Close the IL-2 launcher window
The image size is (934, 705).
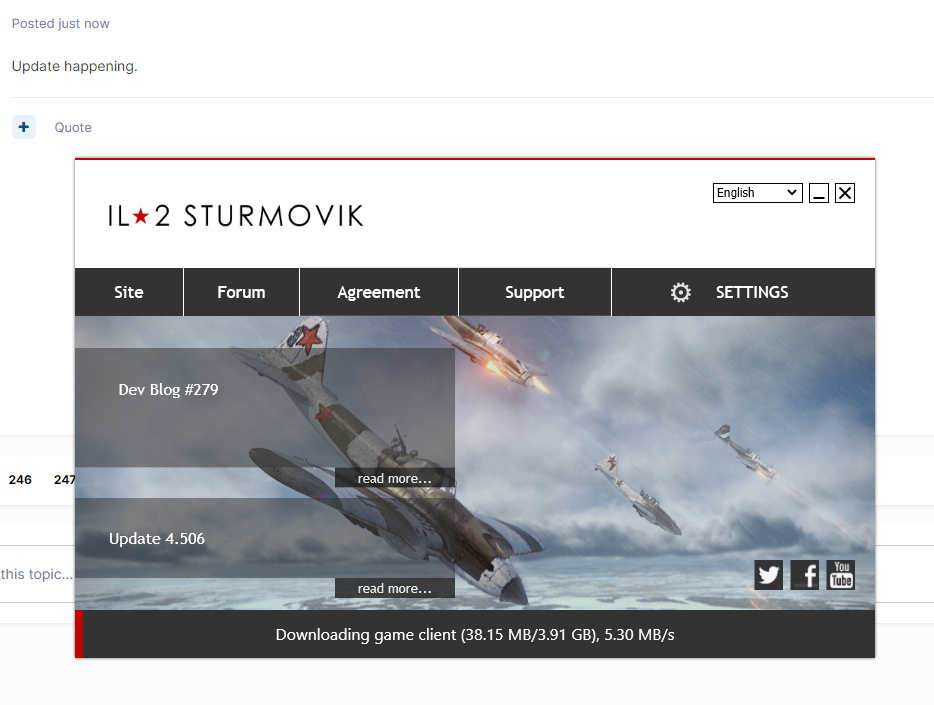pos(845,193)
